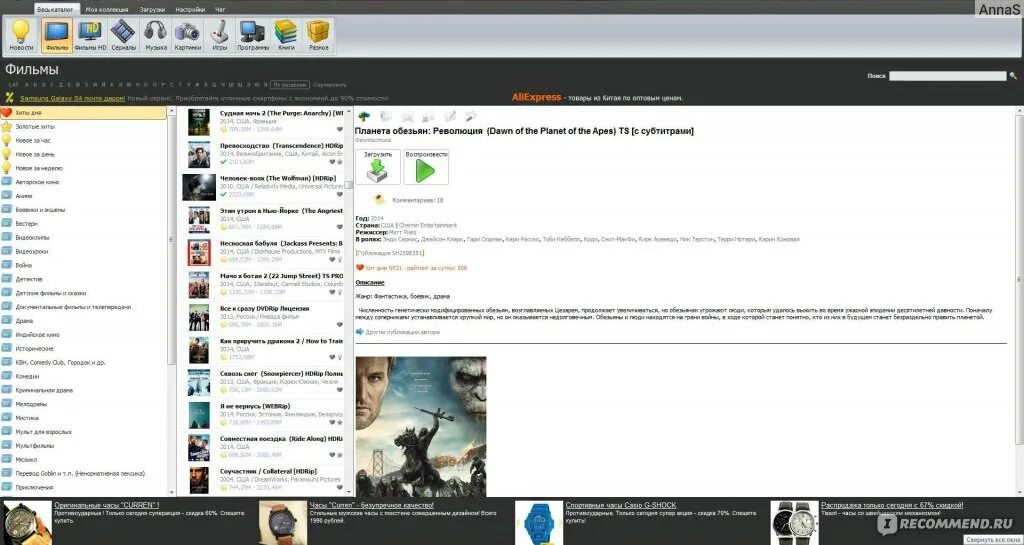Select Новое за неделю in the sidebar
Viewport: 1024px width, 545px height.
(x=84, y=168)
